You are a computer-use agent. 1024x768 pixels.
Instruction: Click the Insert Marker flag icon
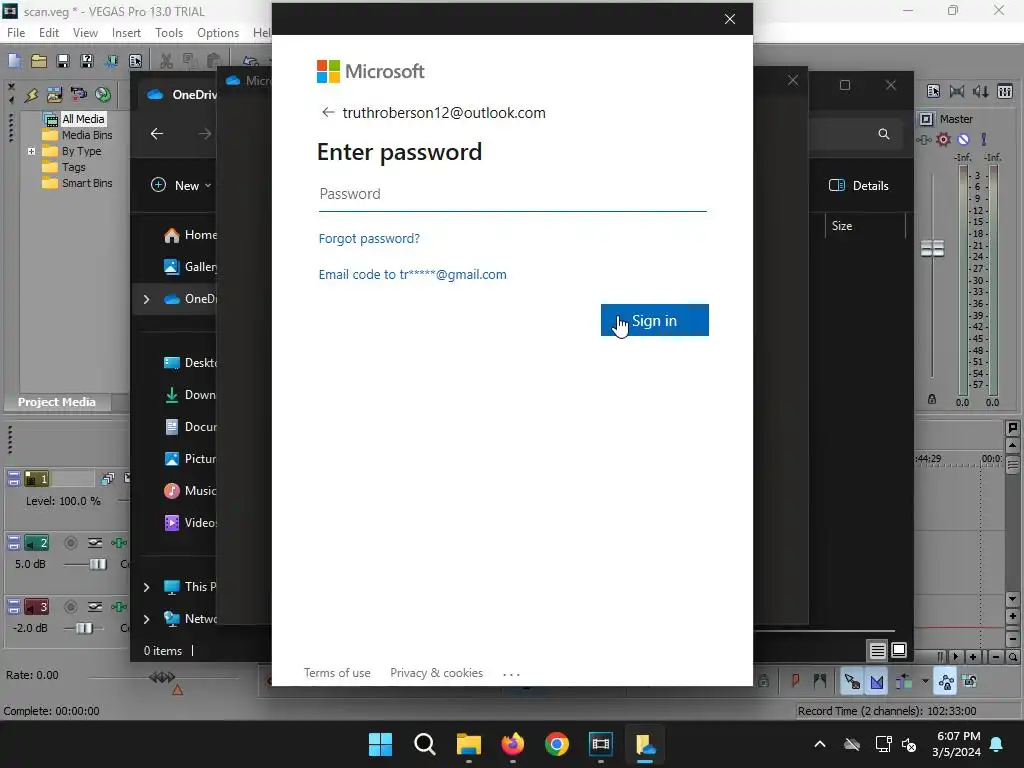point(795,681)
